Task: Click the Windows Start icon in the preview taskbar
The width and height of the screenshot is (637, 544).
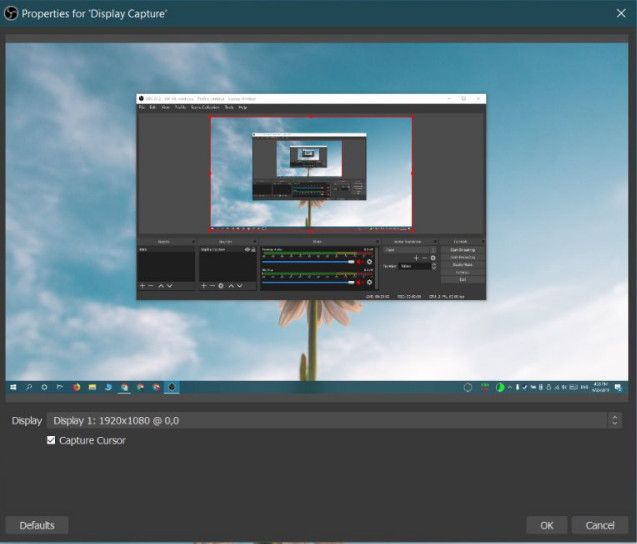Action: tap(13, 387)
